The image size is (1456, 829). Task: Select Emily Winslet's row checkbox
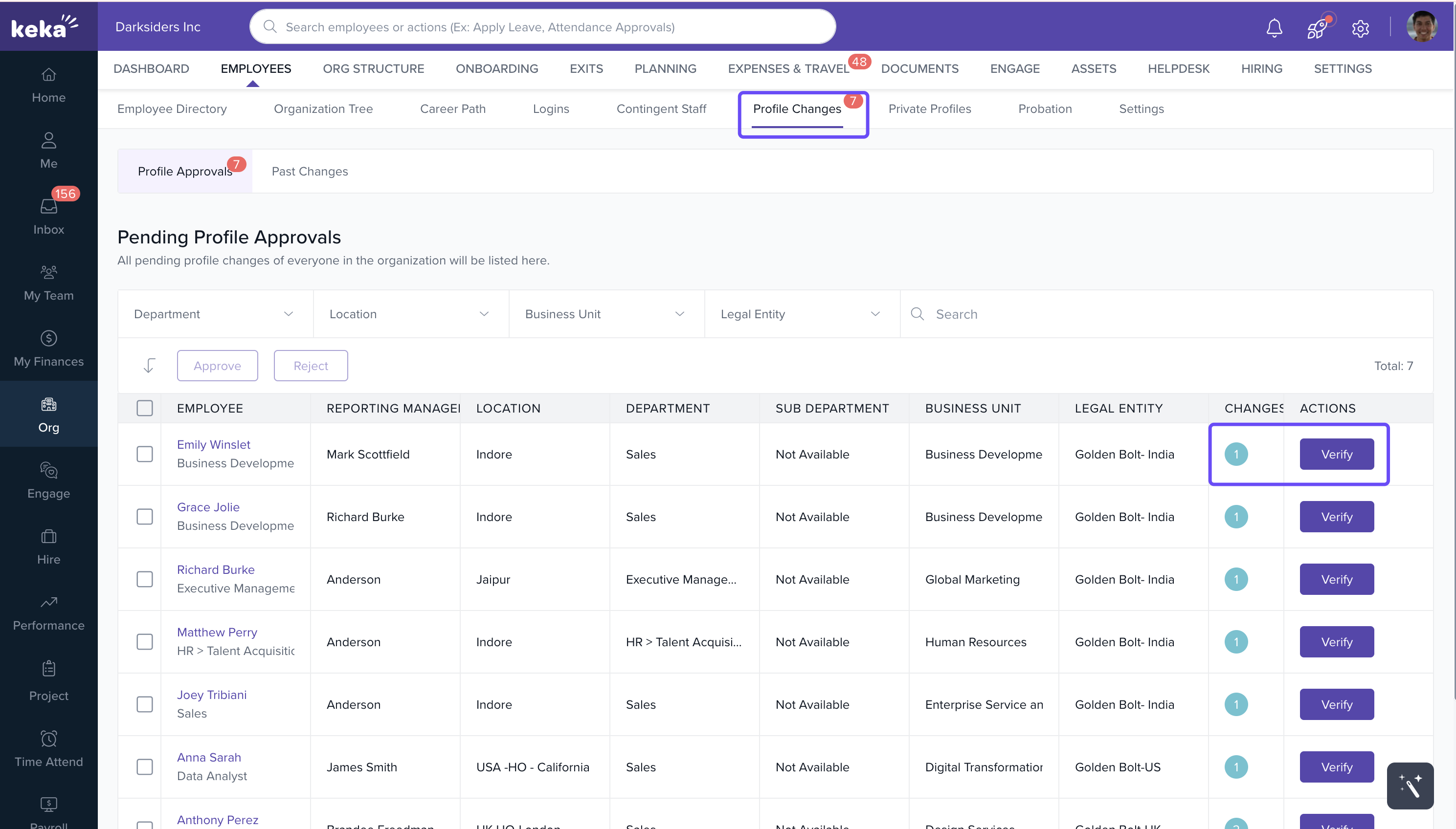point(145,454)
